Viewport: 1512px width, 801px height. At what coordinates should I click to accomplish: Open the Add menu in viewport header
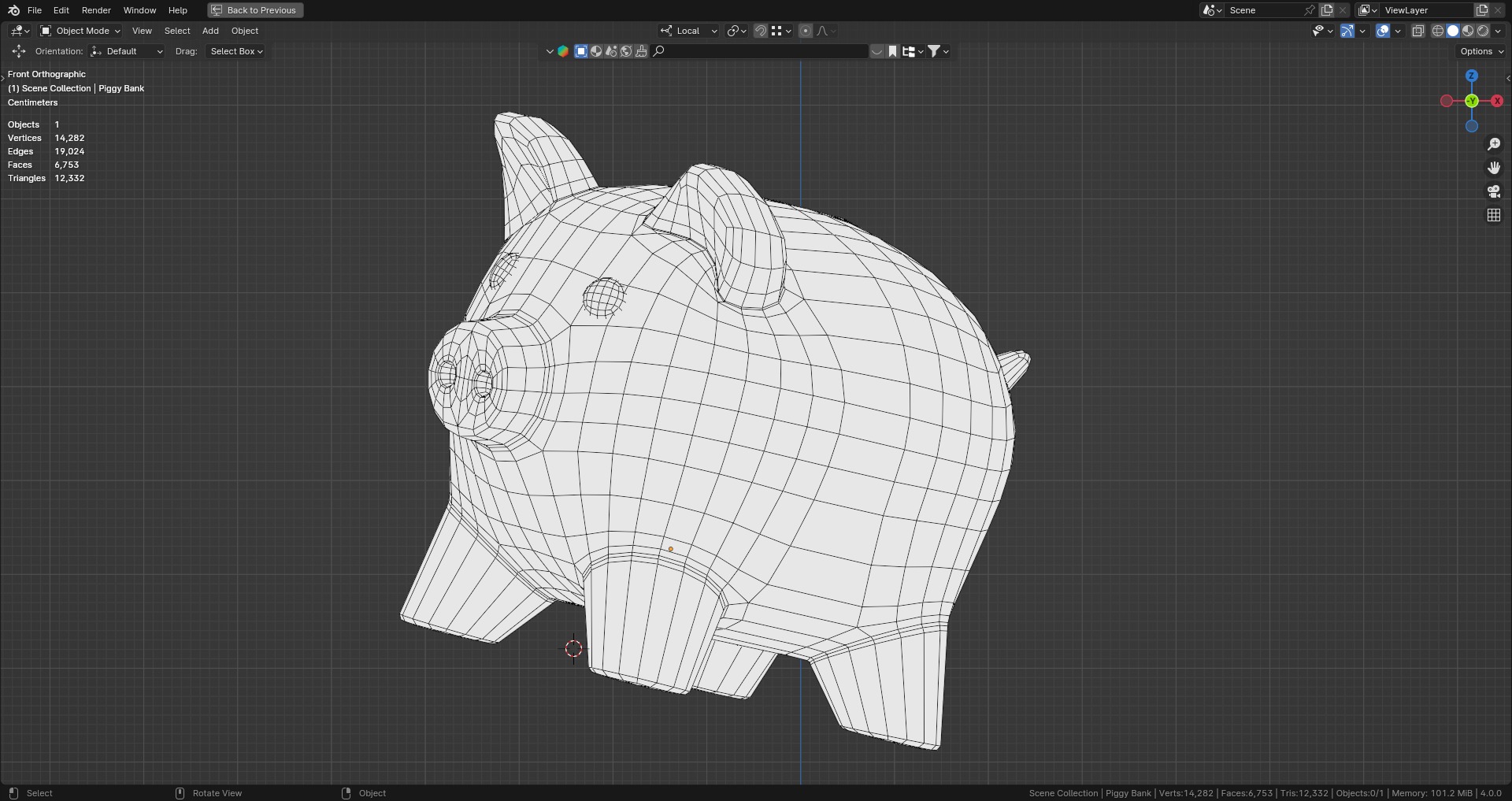(210, 31)
